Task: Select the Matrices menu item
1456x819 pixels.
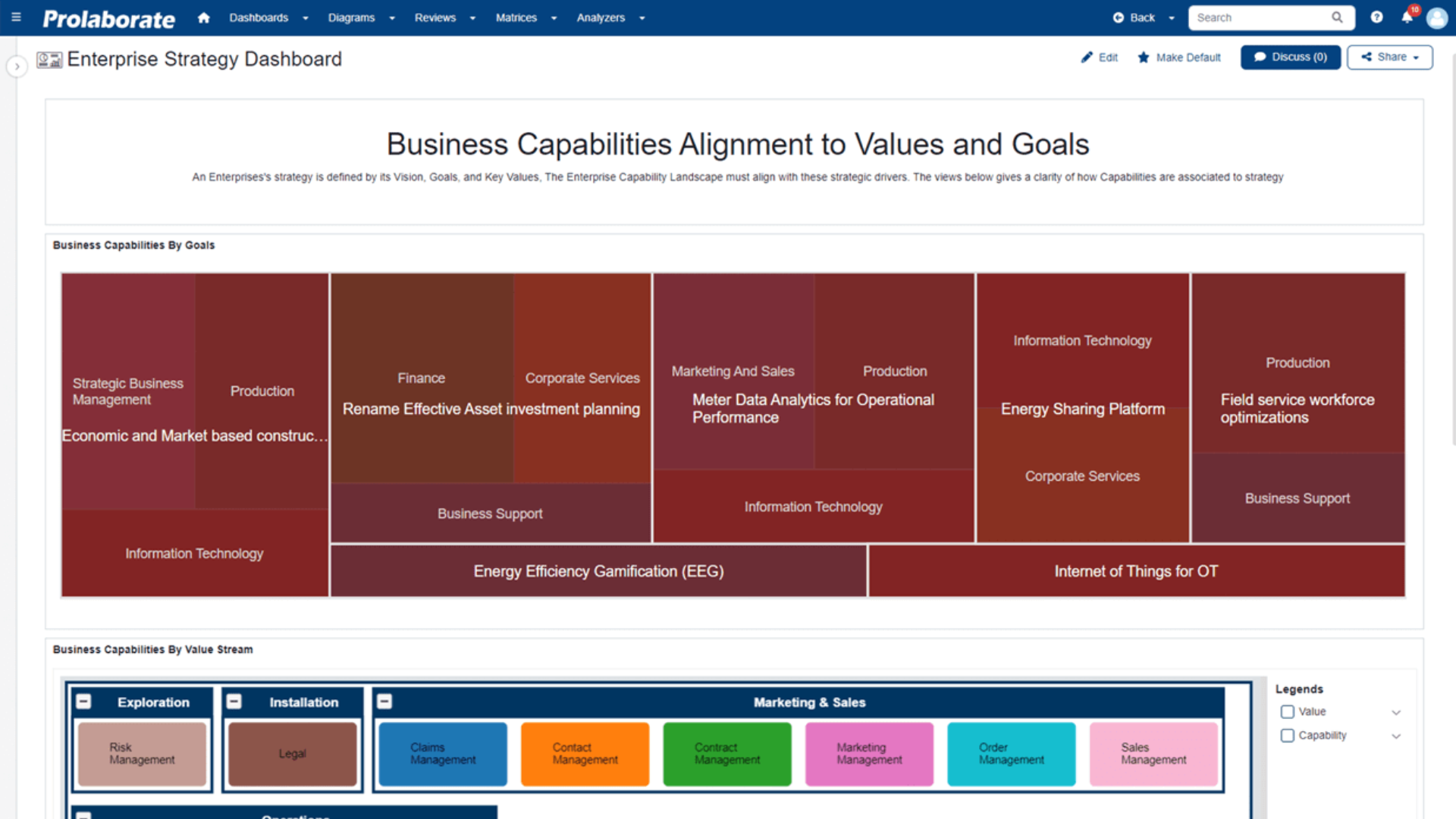Action: click(516, 17)
